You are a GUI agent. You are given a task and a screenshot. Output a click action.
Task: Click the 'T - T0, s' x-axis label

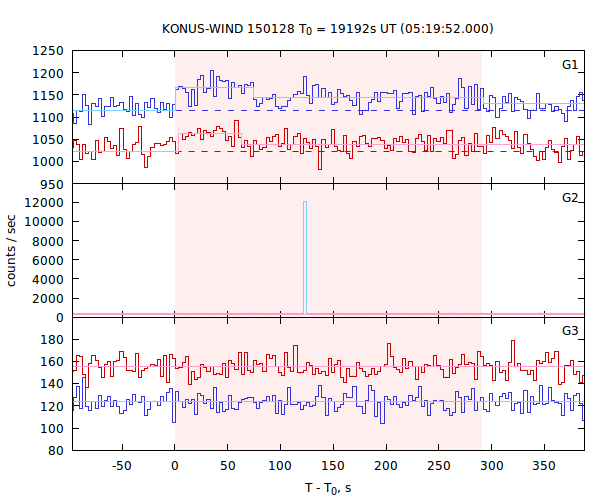[x=328, y=489]
